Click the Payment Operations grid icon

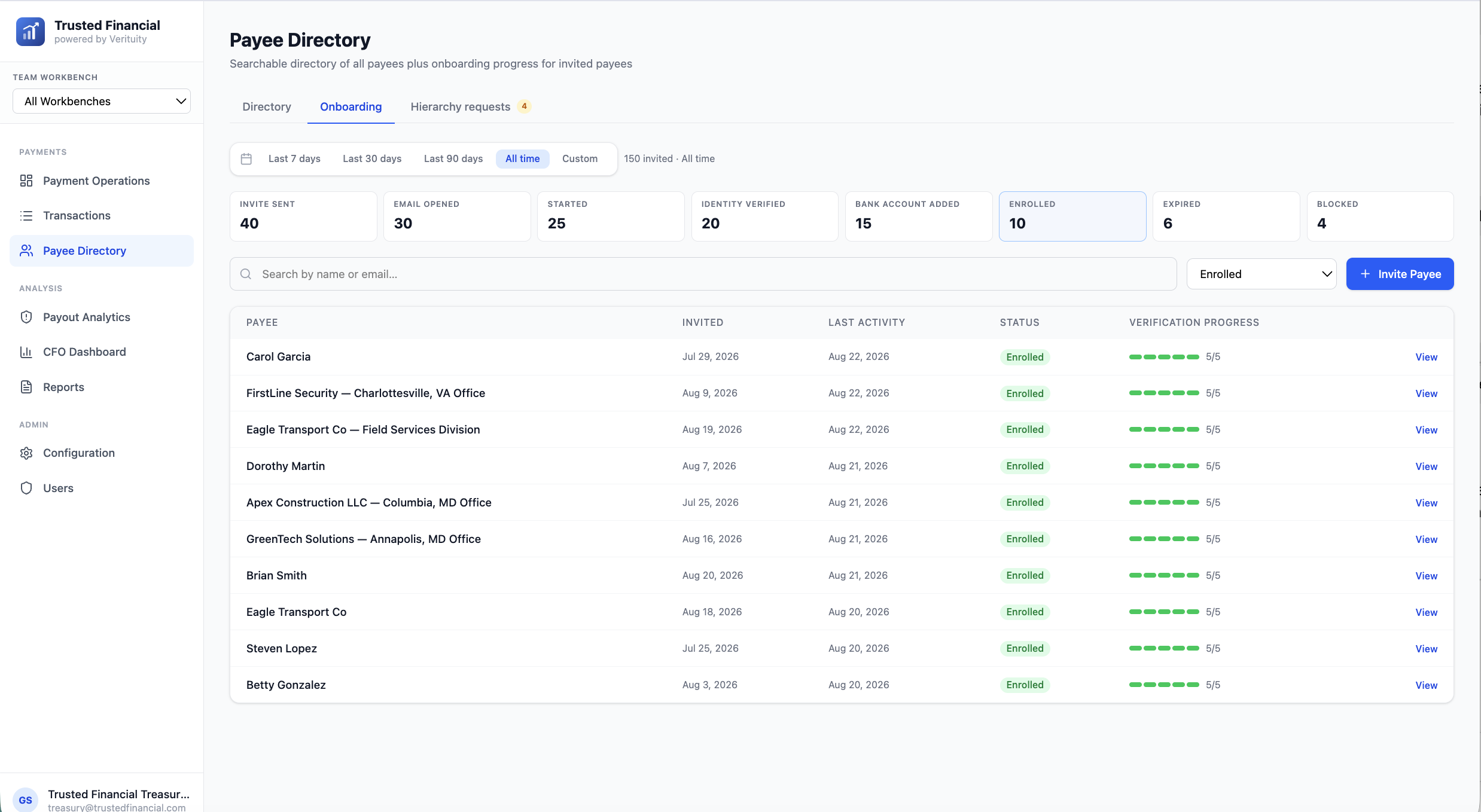[x=26, y=181]
